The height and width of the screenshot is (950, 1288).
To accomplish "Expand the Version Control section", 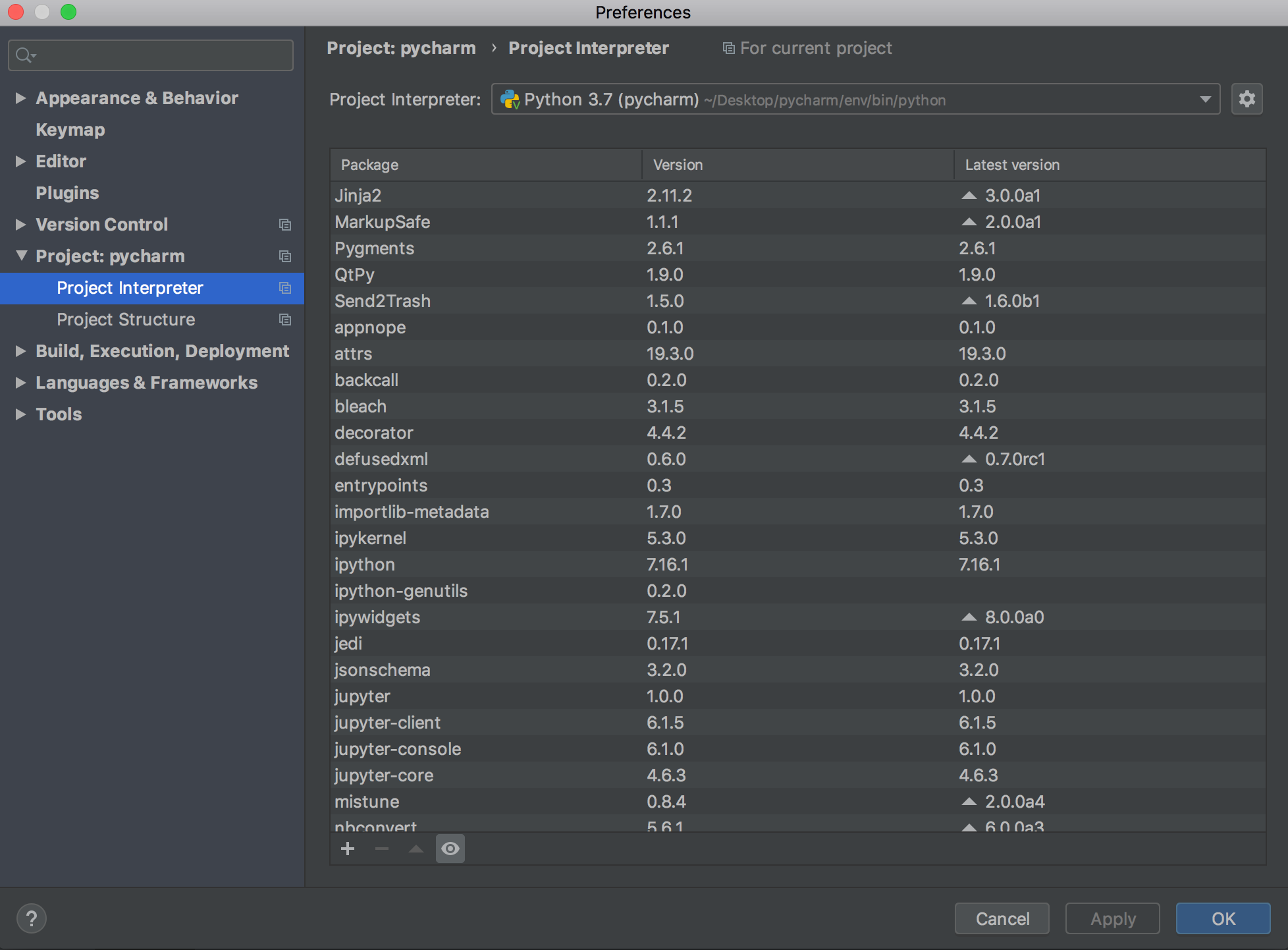I will point(20,225).
